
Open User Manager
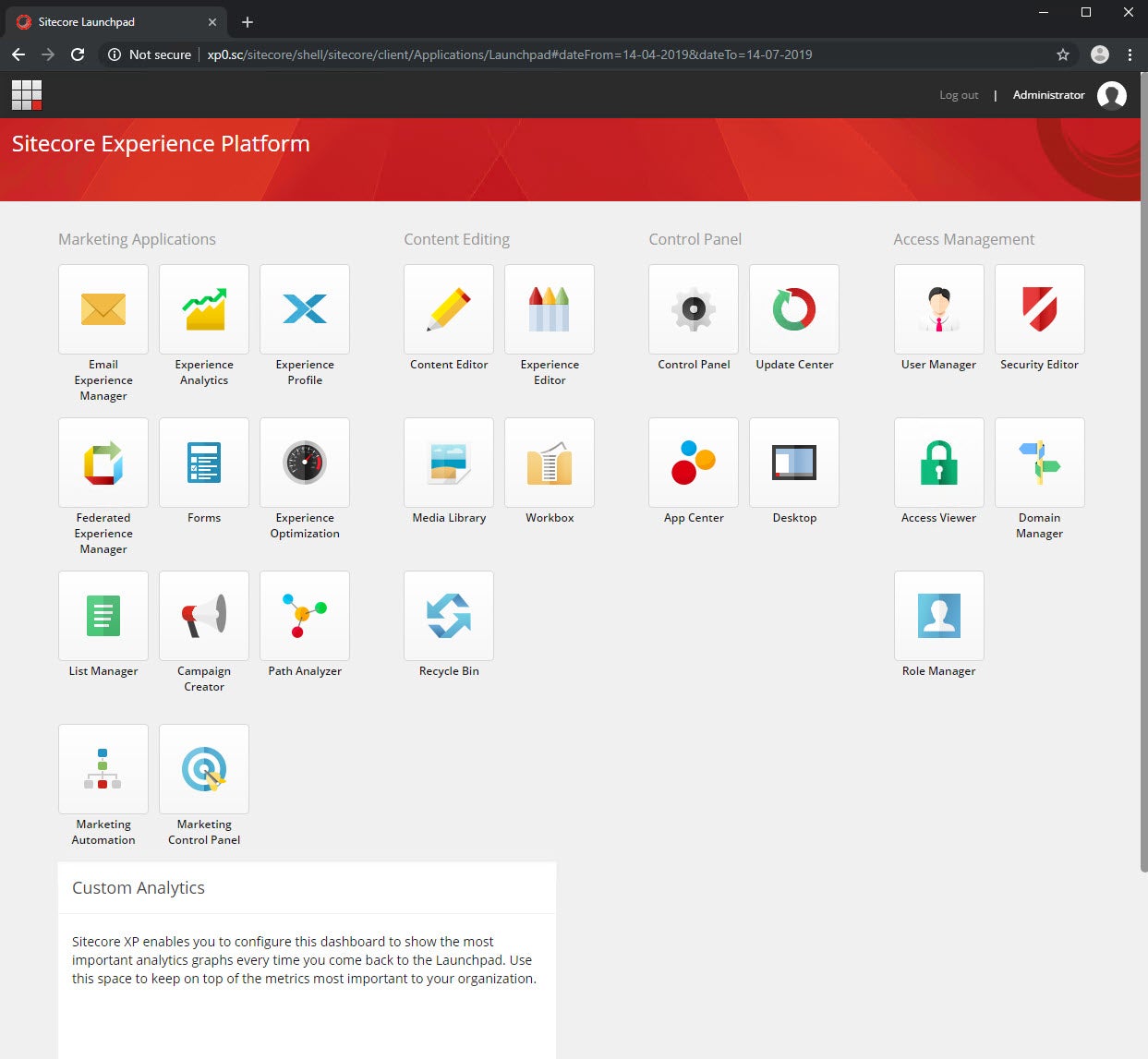click(939, 309)
